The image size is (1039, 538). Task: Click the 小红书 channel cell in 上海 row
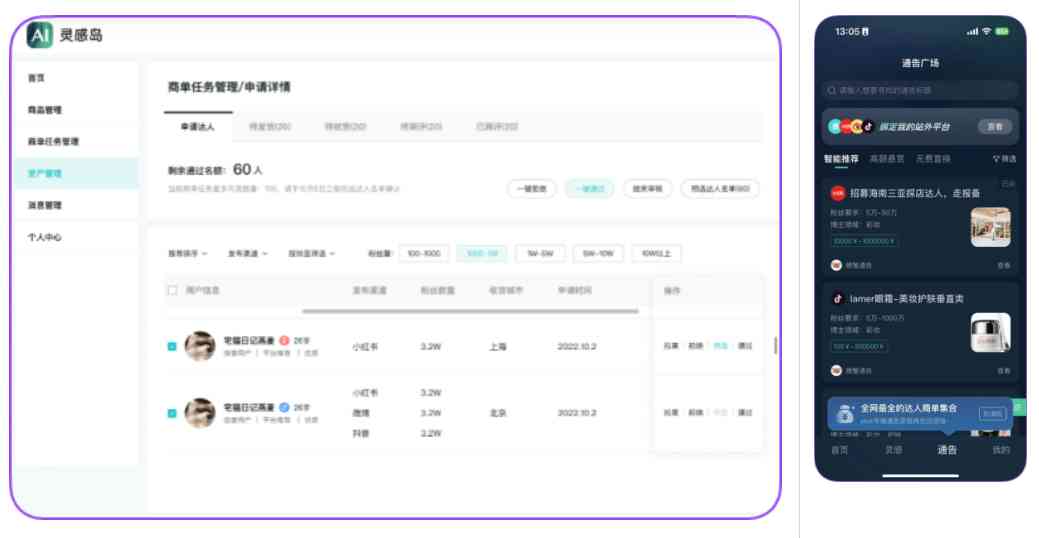[365, 347]
